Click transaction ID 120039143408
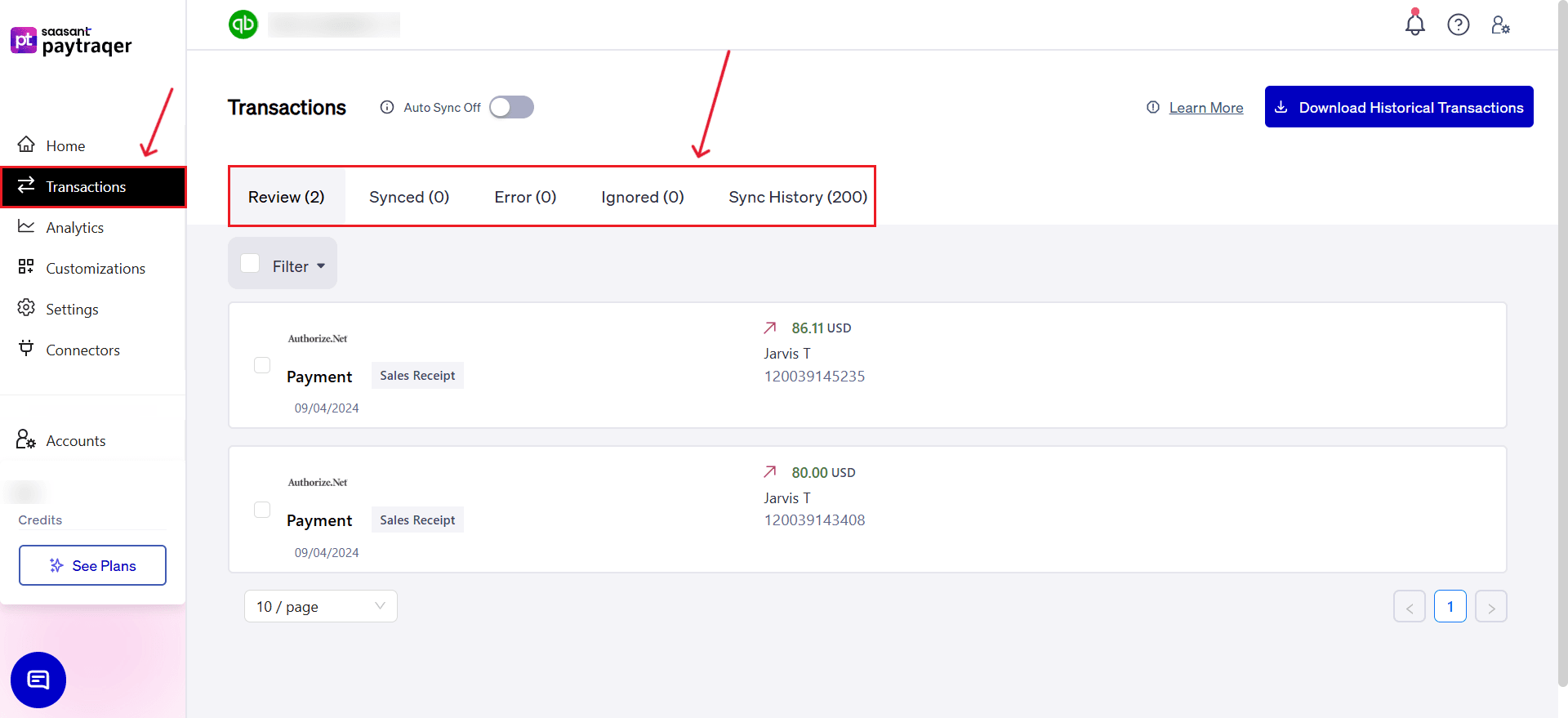 [814, 520]
